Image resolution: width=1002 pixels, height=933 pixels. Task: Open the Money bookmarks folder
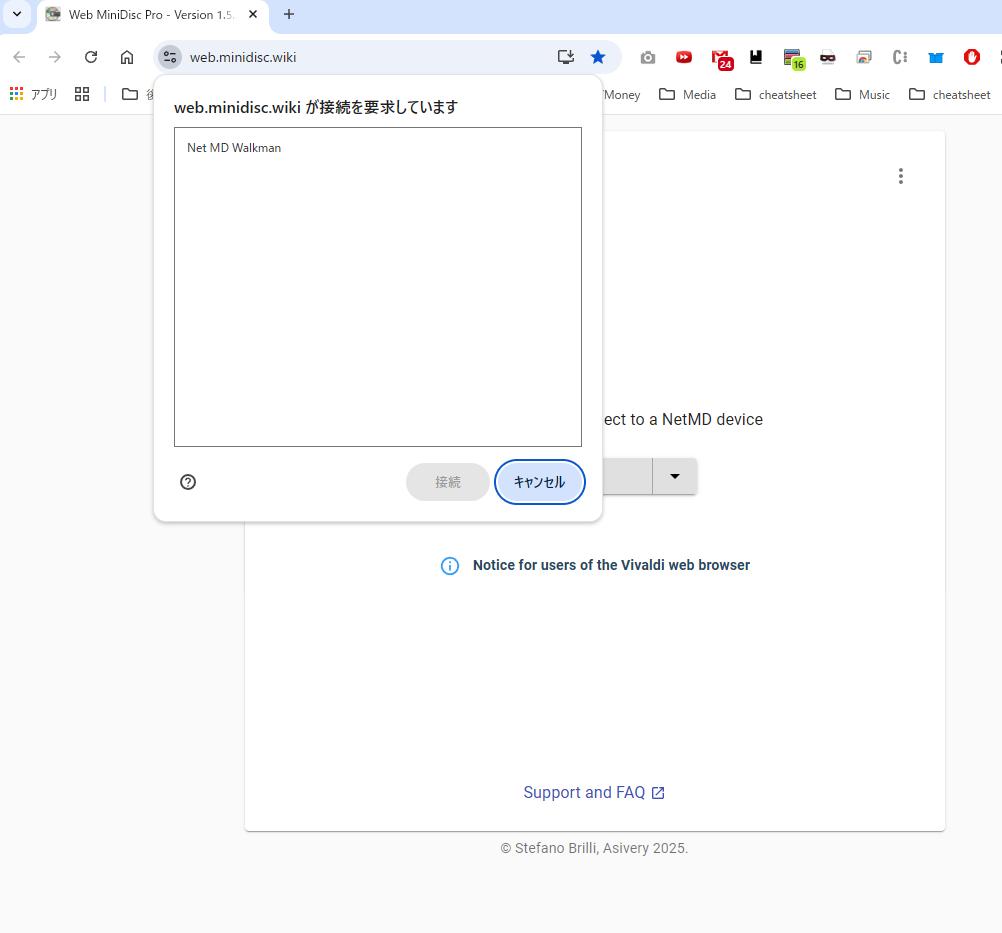click(x=622, y=95)
